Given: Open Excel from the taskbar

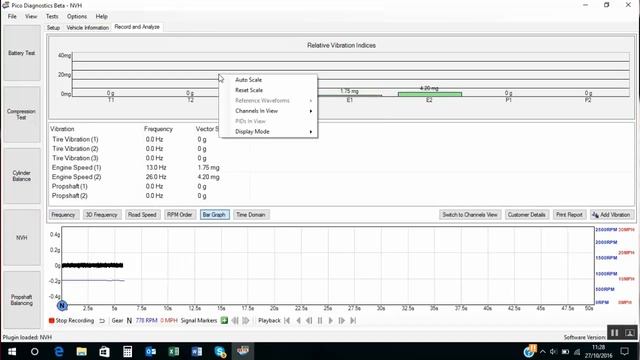Looking at the screenshot, I should [173, 351].
